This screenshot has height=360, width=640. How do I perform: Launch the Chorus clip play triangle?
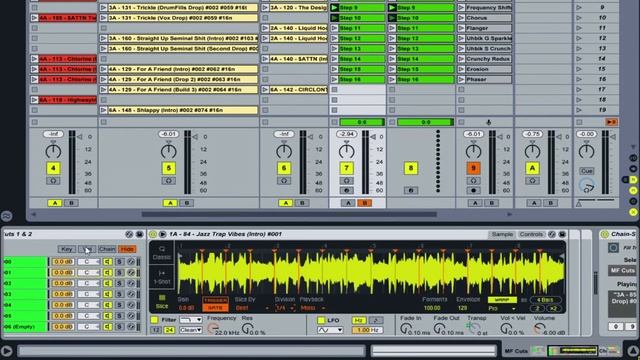click(461, 18)
